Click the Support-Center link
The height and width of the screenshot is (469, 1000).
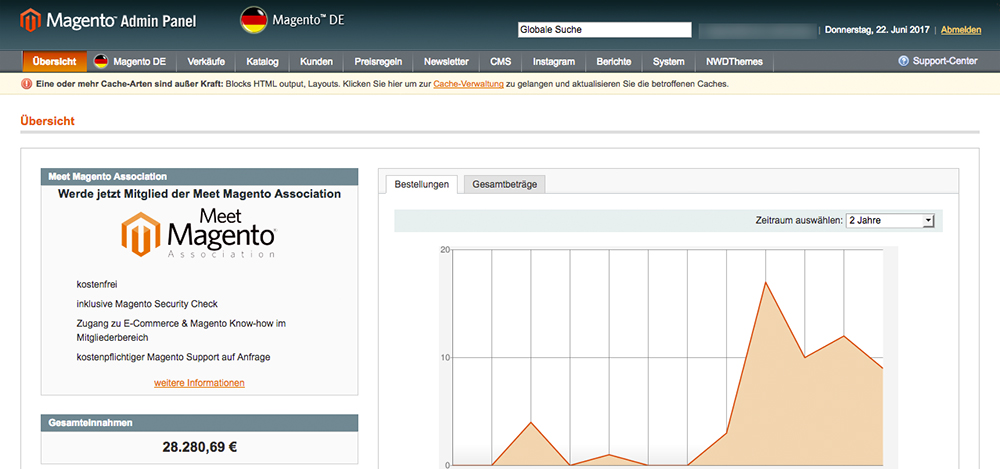945,61
